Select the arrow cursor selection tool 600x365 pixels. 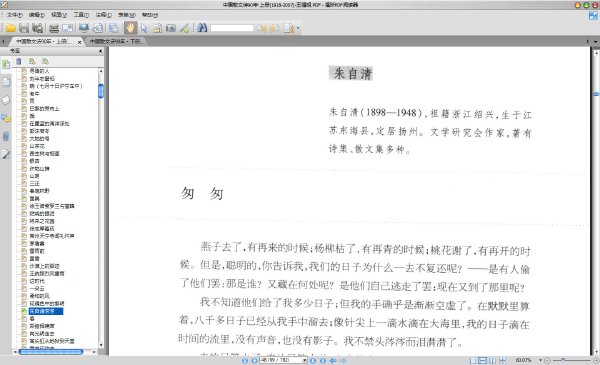144,28
